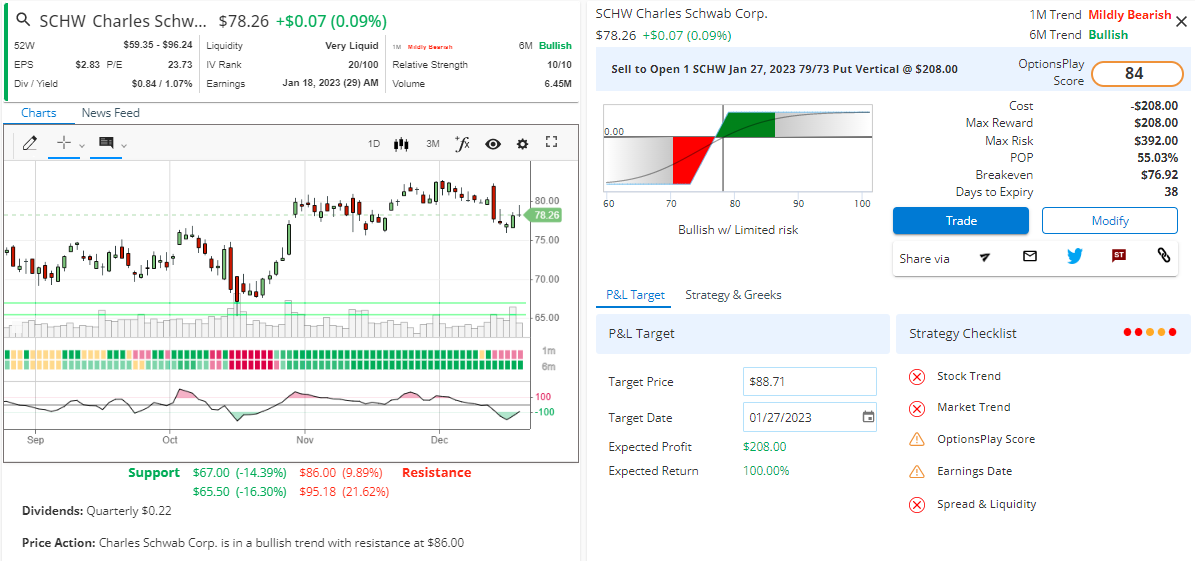Click the 6m trend color bar row
The height and width of the screenshot is (561, 1195).
click(x=264, y=365)
